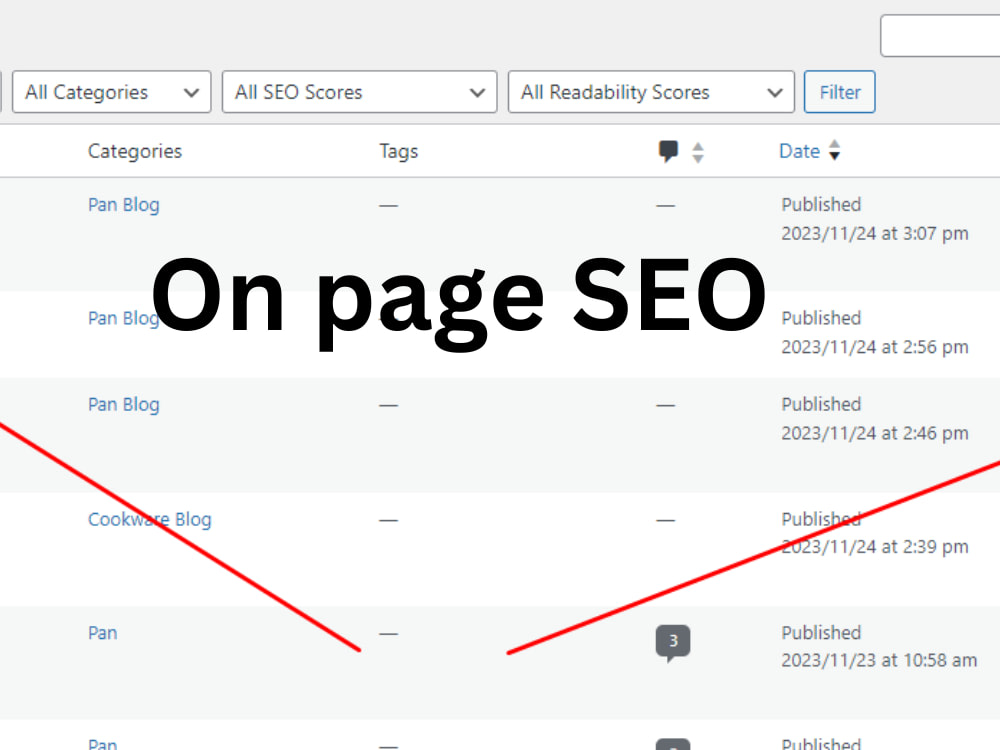The height and width of the screenshot is (750, 1000).
Task: Open Pan Blog category of 3:07 pm post
Action: click(124, 205)
